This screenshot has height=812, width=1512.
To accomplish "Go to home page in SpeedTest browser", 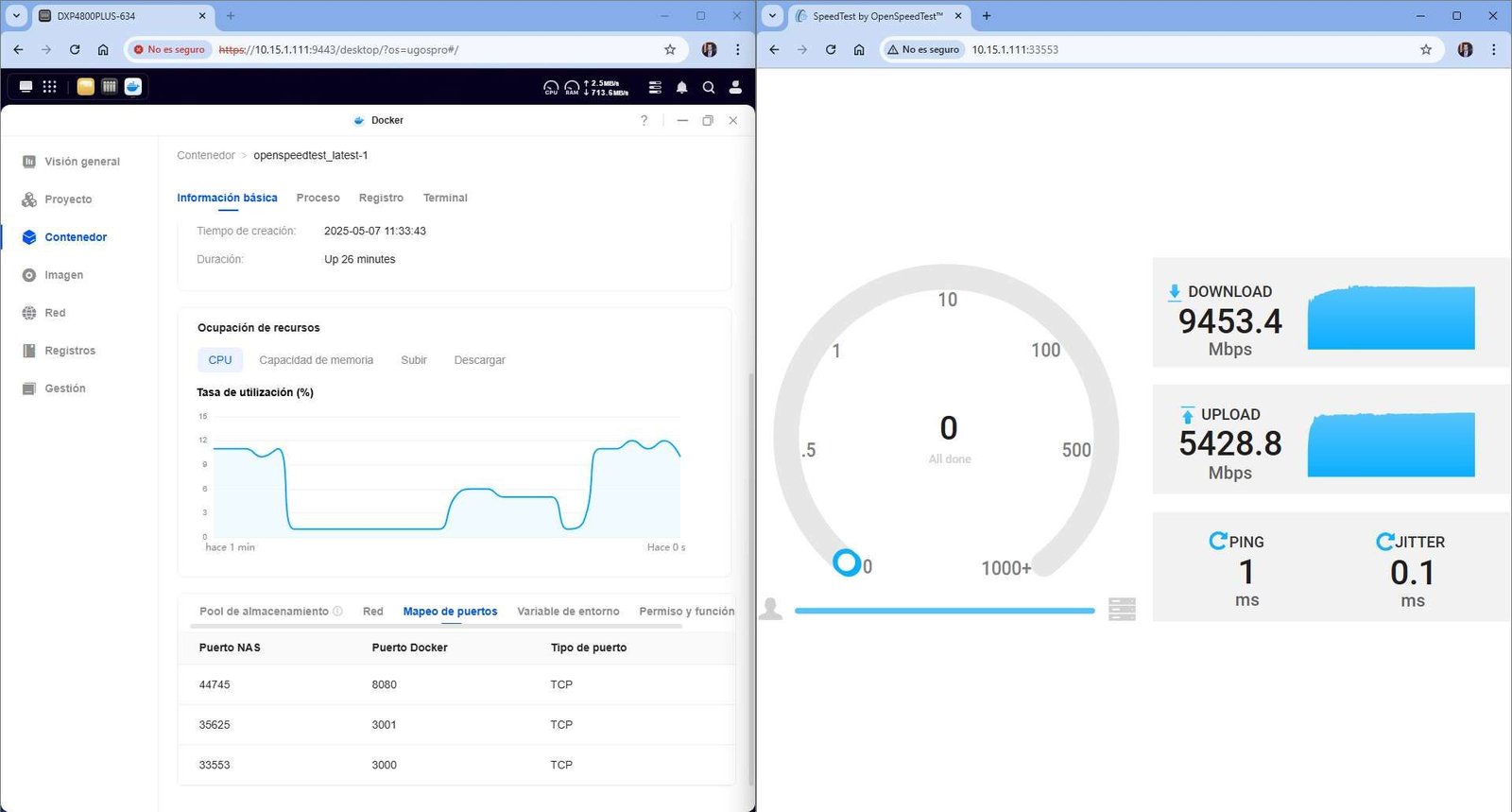I will pos(859,49).
